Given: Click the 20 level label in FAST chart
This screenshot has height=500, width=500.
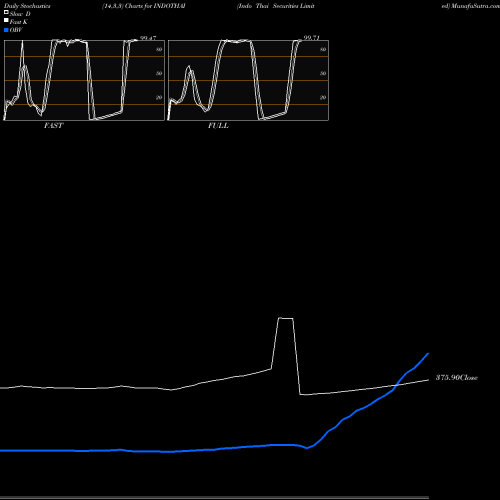Looking at the screenshot, I should click(x=159, y=97).
